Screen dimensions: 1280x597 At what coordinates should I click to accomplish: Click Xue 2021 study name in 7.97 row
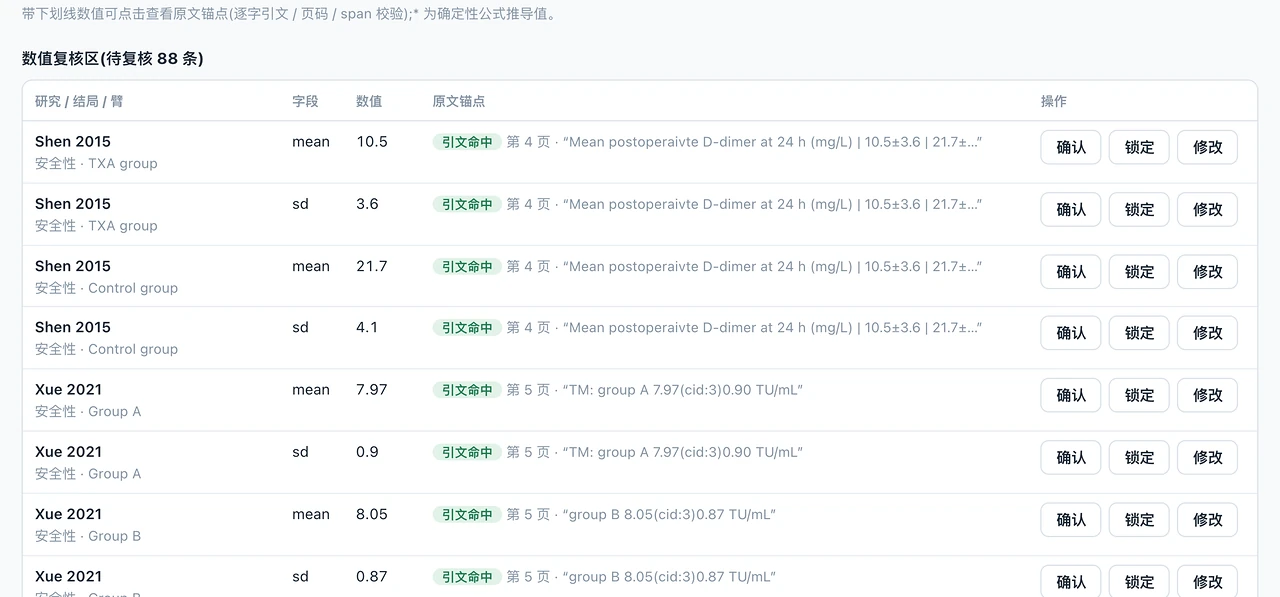(x=68, y=390)
